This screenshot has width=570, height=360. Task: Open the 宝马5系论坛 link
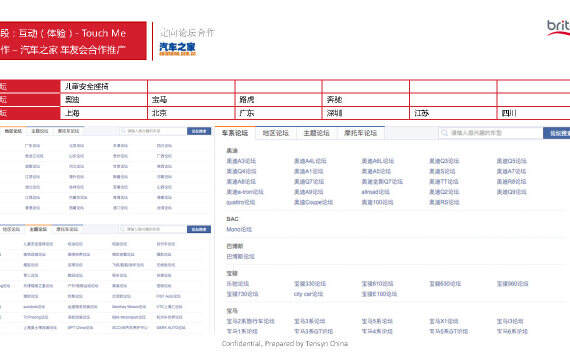click(377, 321)
